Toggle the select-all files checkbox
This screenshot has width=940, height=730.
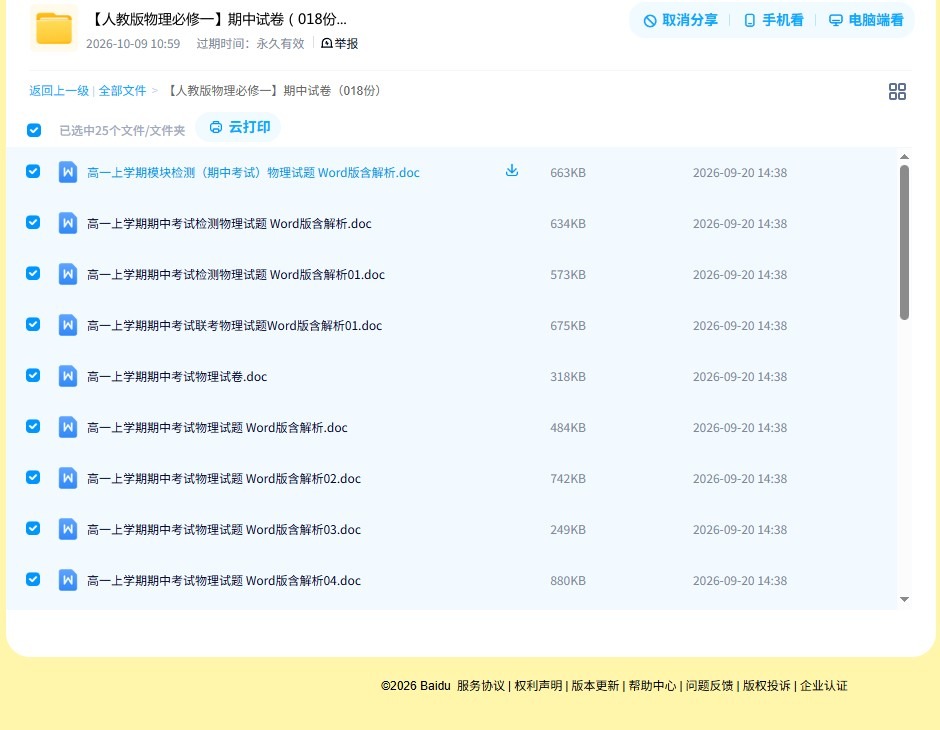click(x=34, y=130)
